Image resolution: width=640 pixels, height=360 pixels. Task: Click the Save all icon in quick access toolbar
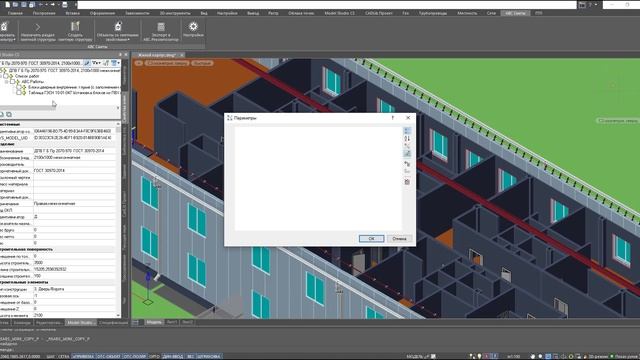pos(31,4)
